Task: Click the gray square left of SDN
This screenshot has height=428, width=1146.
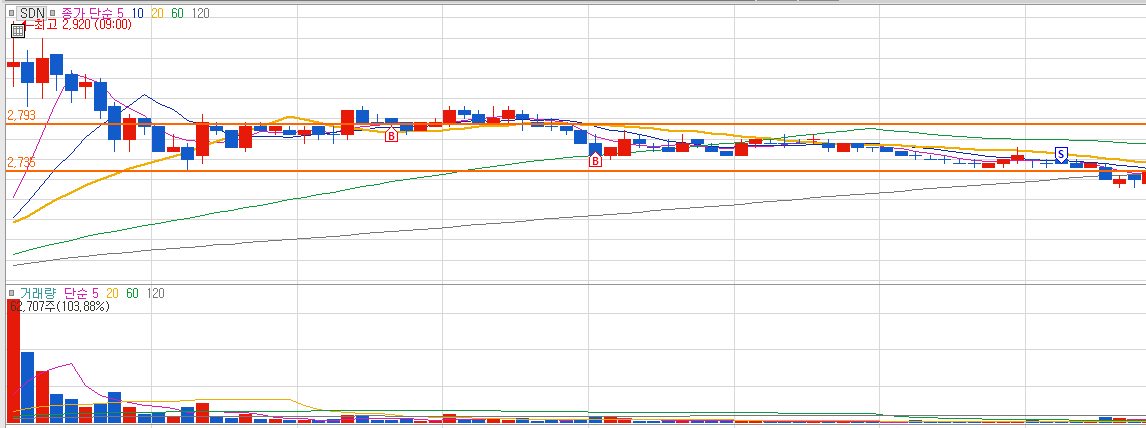Action: pyautogui.click(x=11, y=12)
